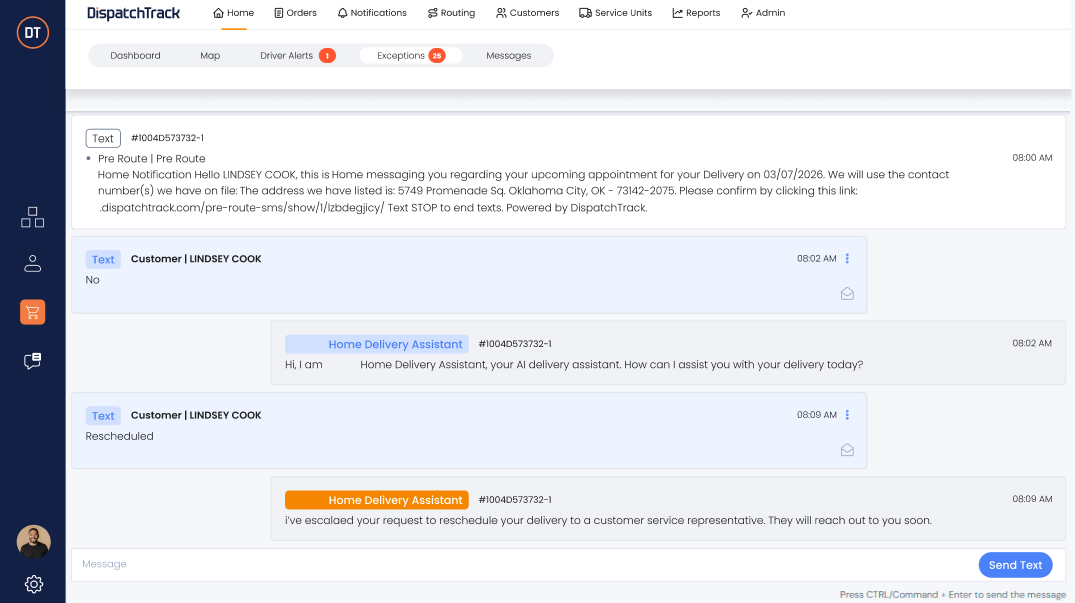Open the Admin menu
The width and height of the screenshot is (1075, 603).
point(763,13)
